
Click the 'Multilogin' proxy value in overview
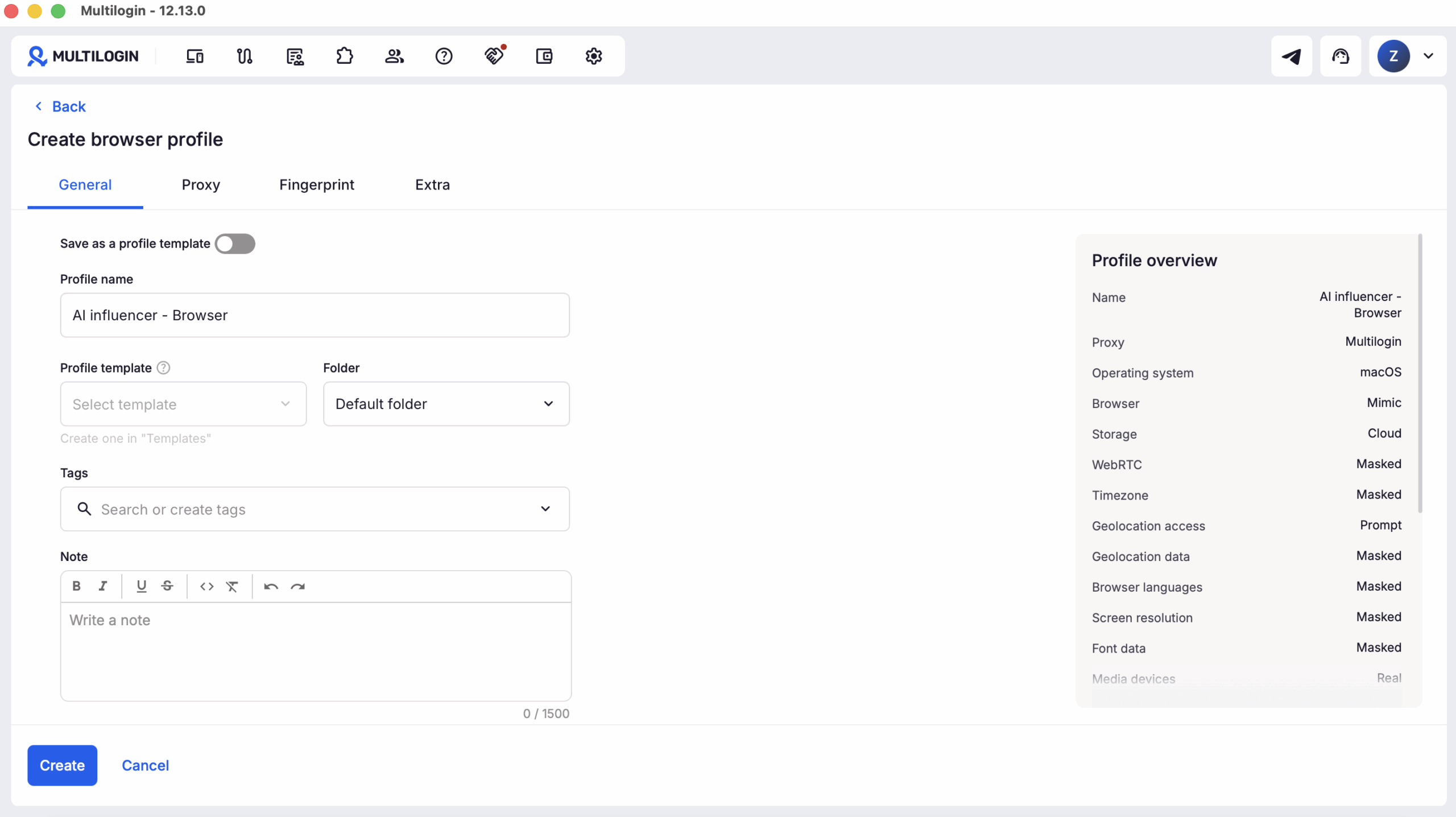pyautogui.click(x=1373, y=342)
